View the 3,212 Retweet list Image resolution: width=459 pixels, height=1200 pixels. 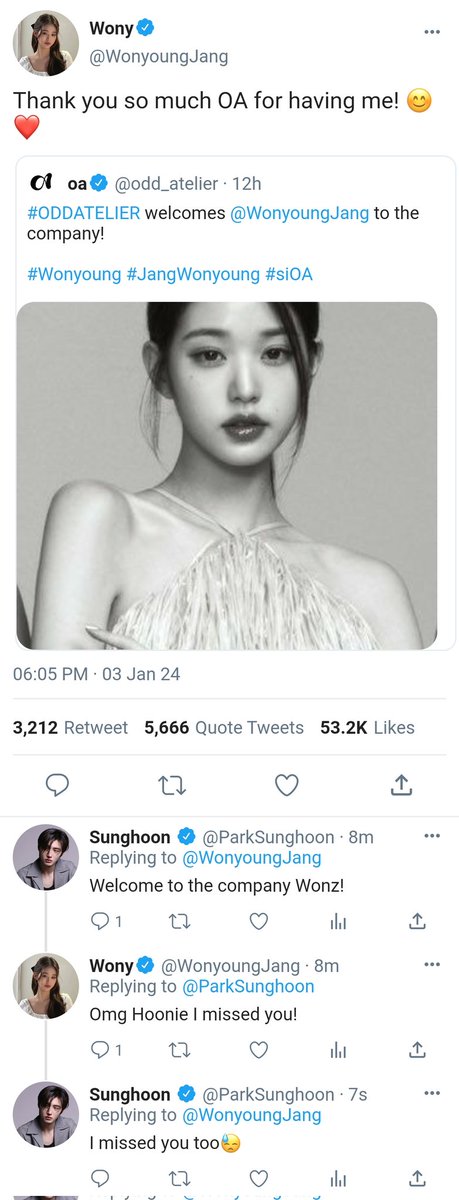point(70,728)
